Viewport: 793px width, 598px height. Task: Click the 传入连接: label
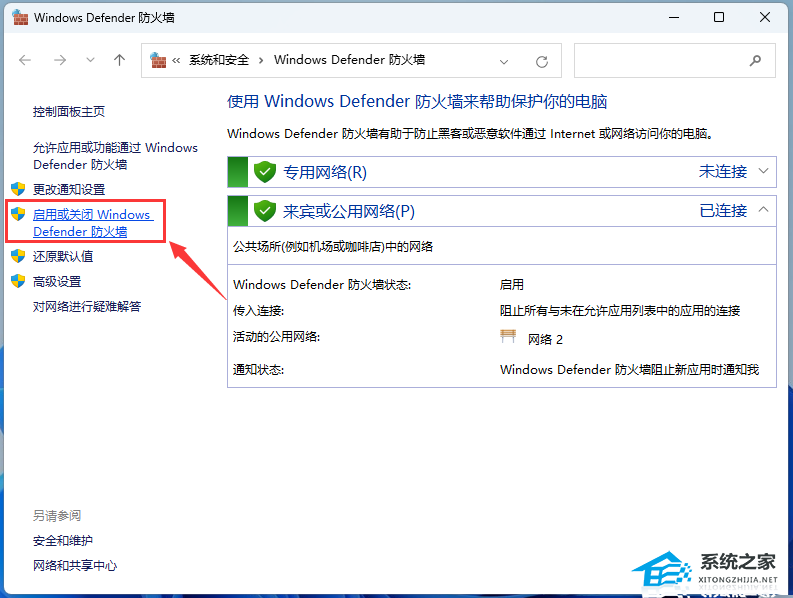click(258, 310)
